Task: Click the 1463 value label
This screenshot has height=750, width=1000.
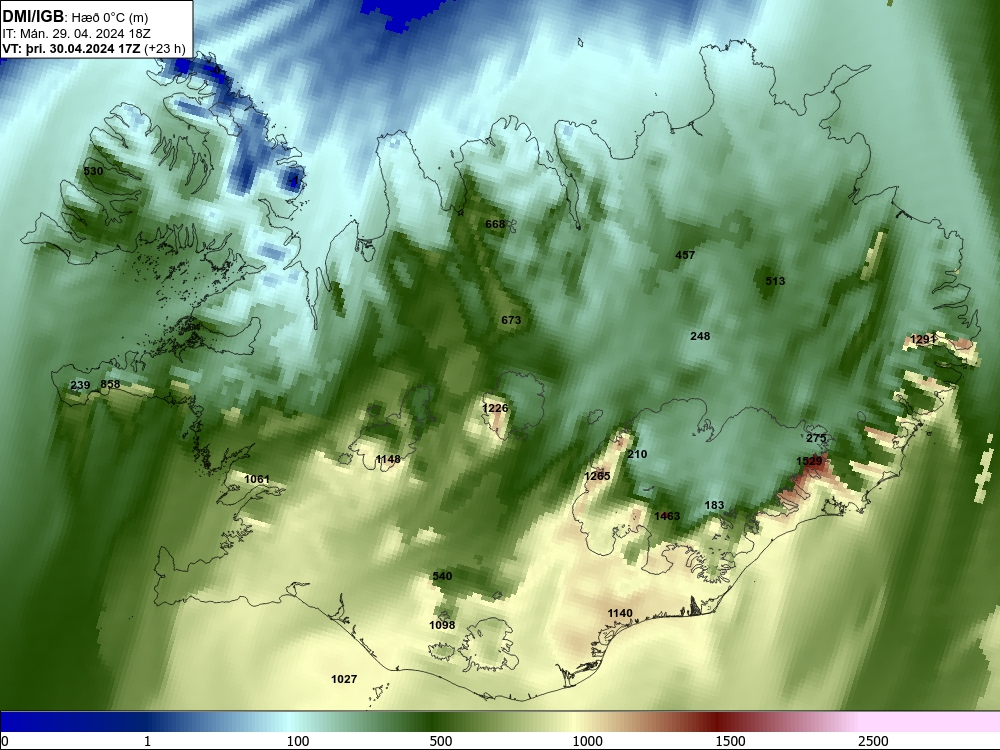Action: pyautogui.click(x=667, y=516)
